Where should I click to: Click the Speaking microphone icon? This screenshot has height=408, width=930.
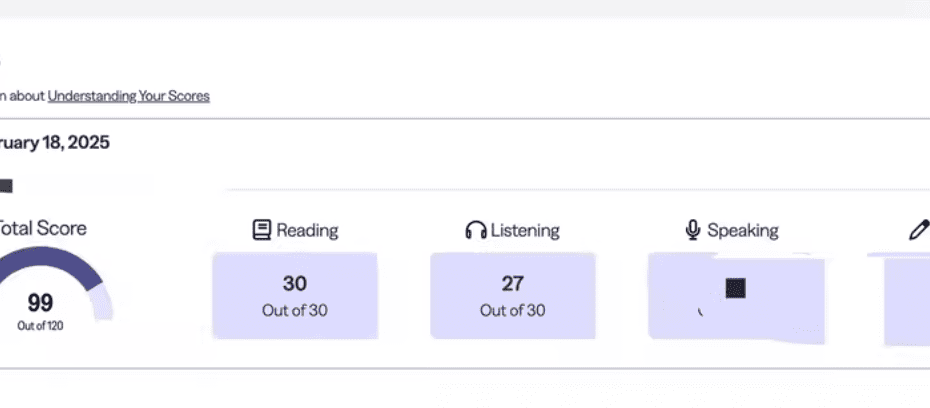pos(692,230)
